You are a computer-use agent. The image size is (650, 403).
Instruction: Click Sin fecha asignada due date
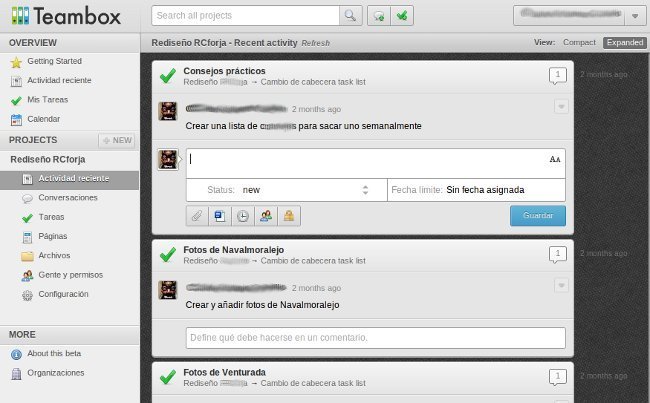(485, 190)
